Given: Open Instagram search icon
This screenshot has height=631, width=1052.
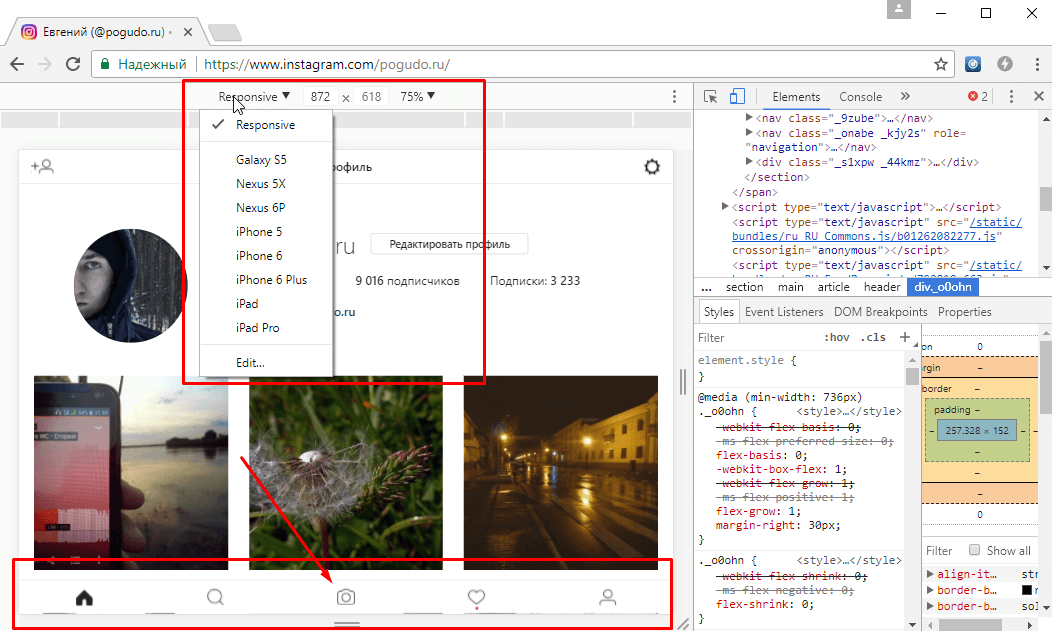Looking at the screenshot, I should coord(215,597).
